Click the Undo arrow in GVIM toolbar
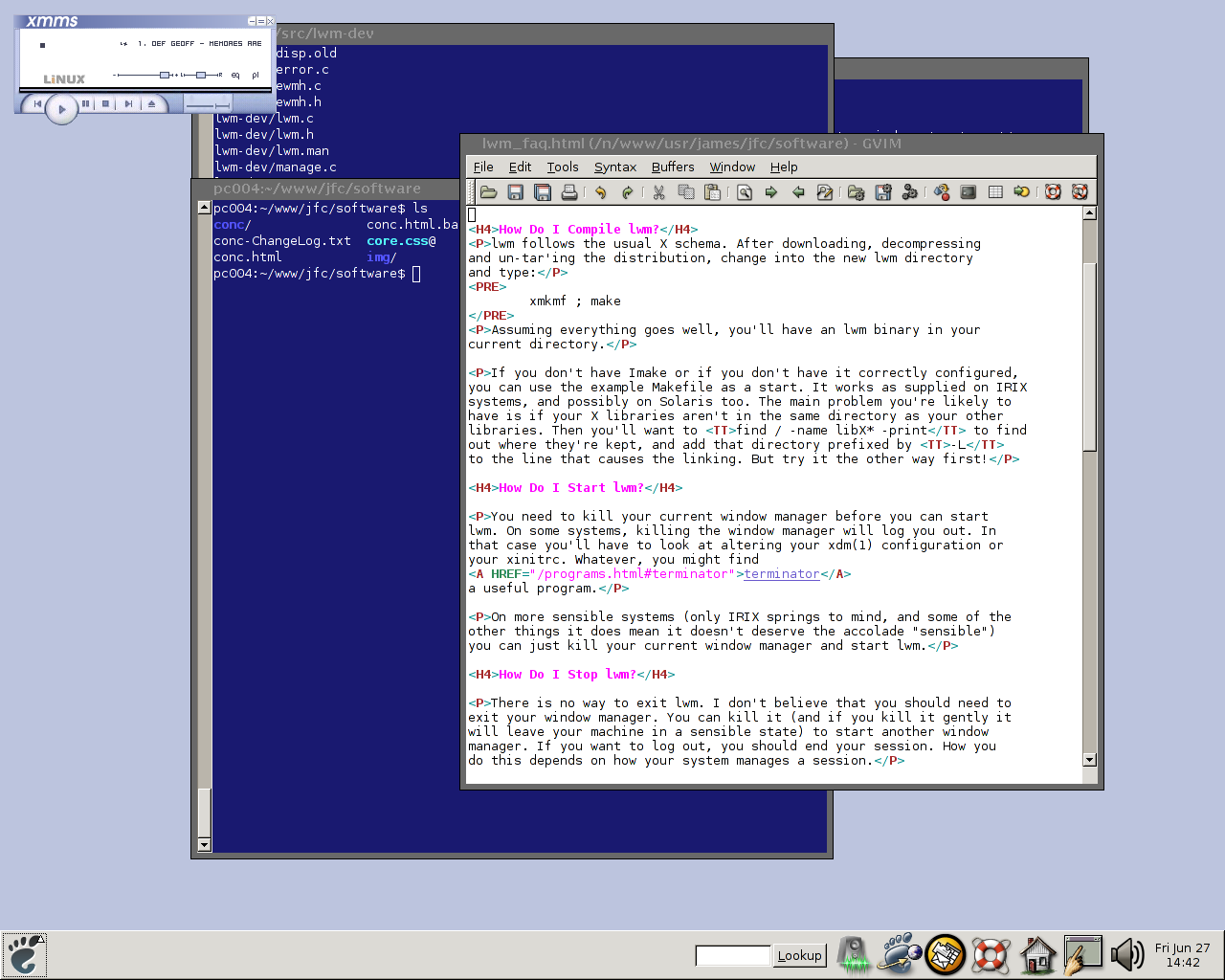 [600, 192]
